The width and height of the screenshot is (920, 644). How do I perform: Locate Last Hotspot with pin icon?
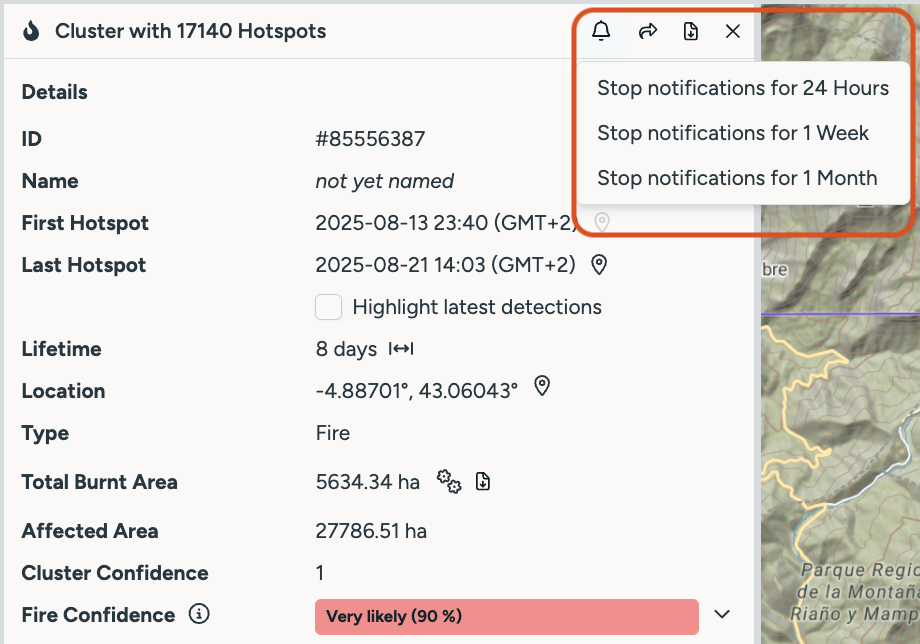(x=598, y=265)
